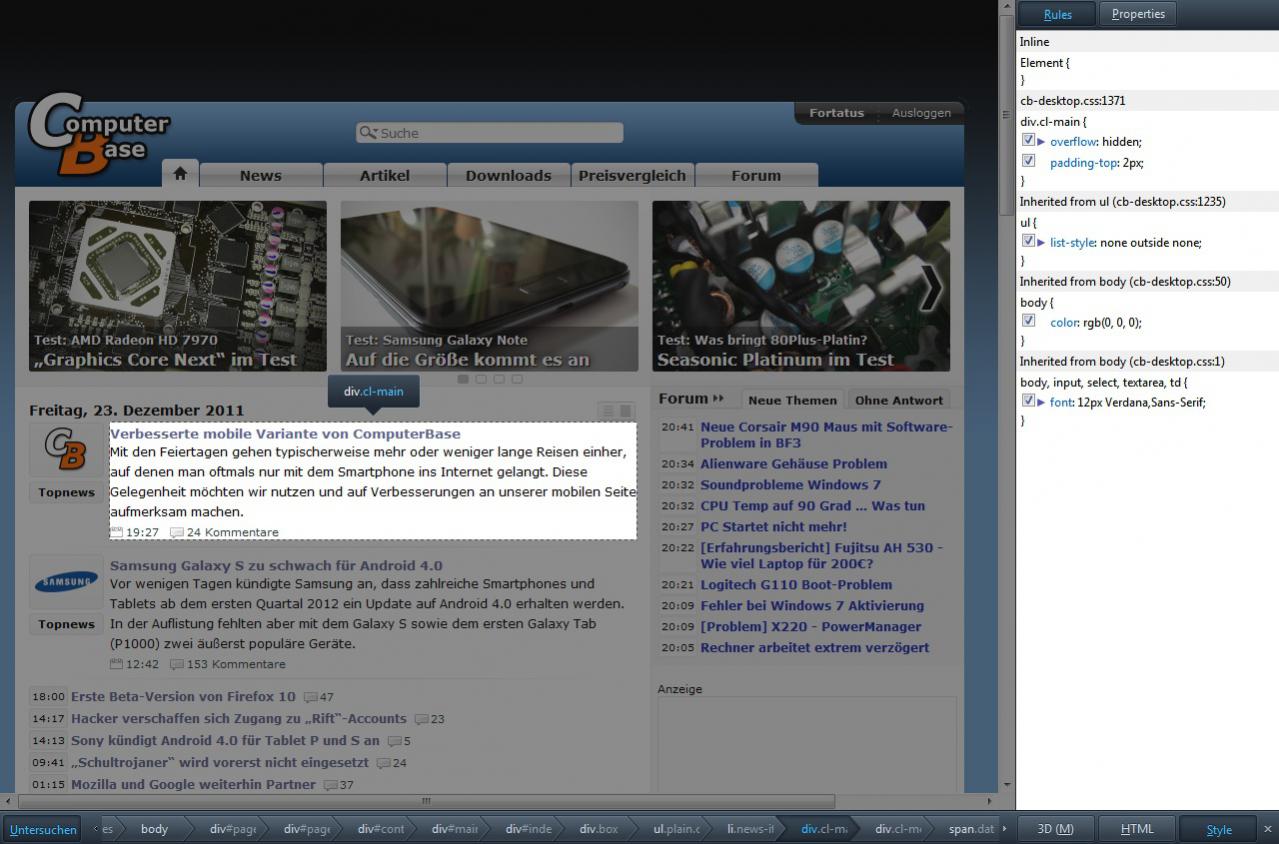
Task: Expand the overflow property arrow
Action: tap(1041, 142)
